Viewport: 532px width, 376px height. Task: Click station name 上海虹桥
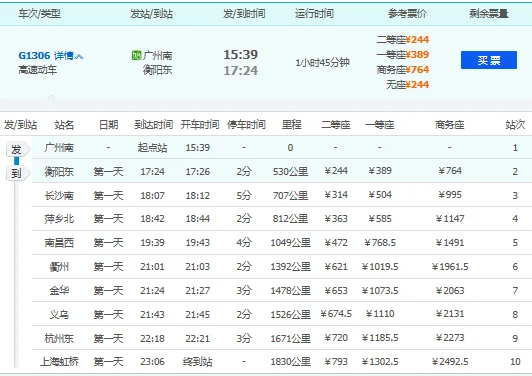[59, 362]
